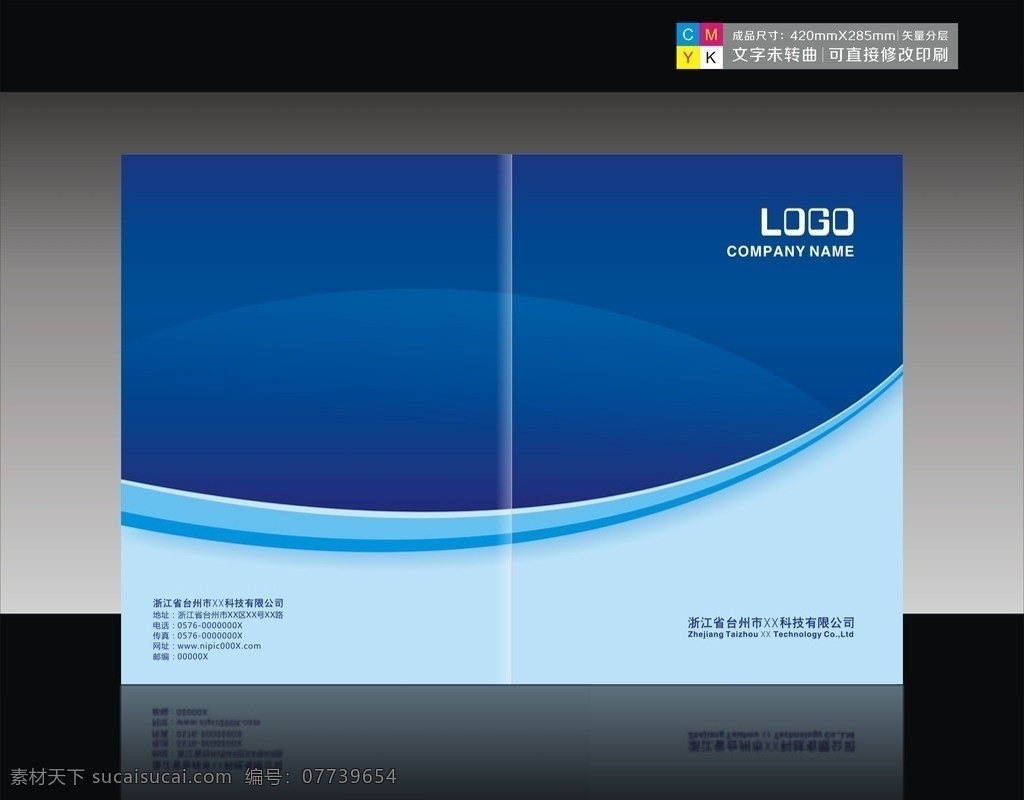The width and height of the screenshot is (1024, 800).
Task: Click the magenta M color square
Action: [711, 35]
